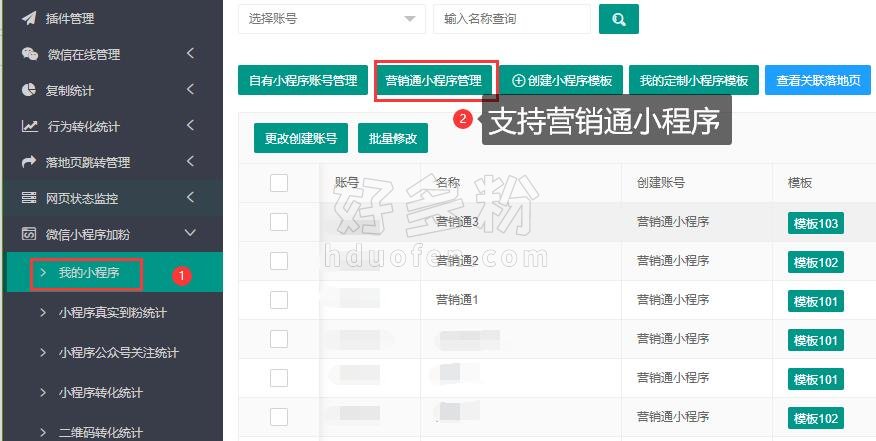Open 小程序真实到粉统计 in the sidebar

point(112,313)
